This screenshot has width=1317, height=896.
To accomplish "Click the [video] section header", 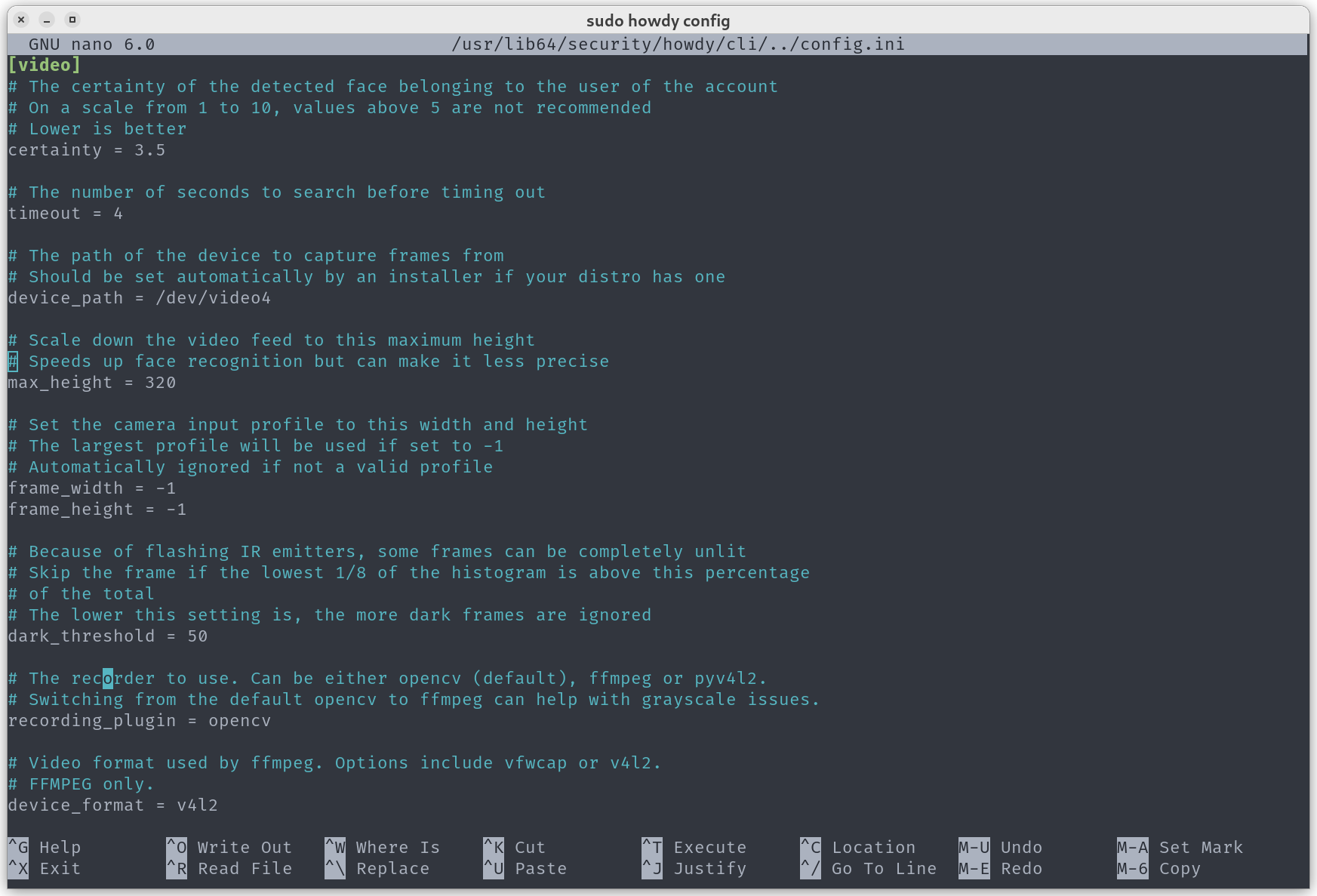I will (44, 65).
